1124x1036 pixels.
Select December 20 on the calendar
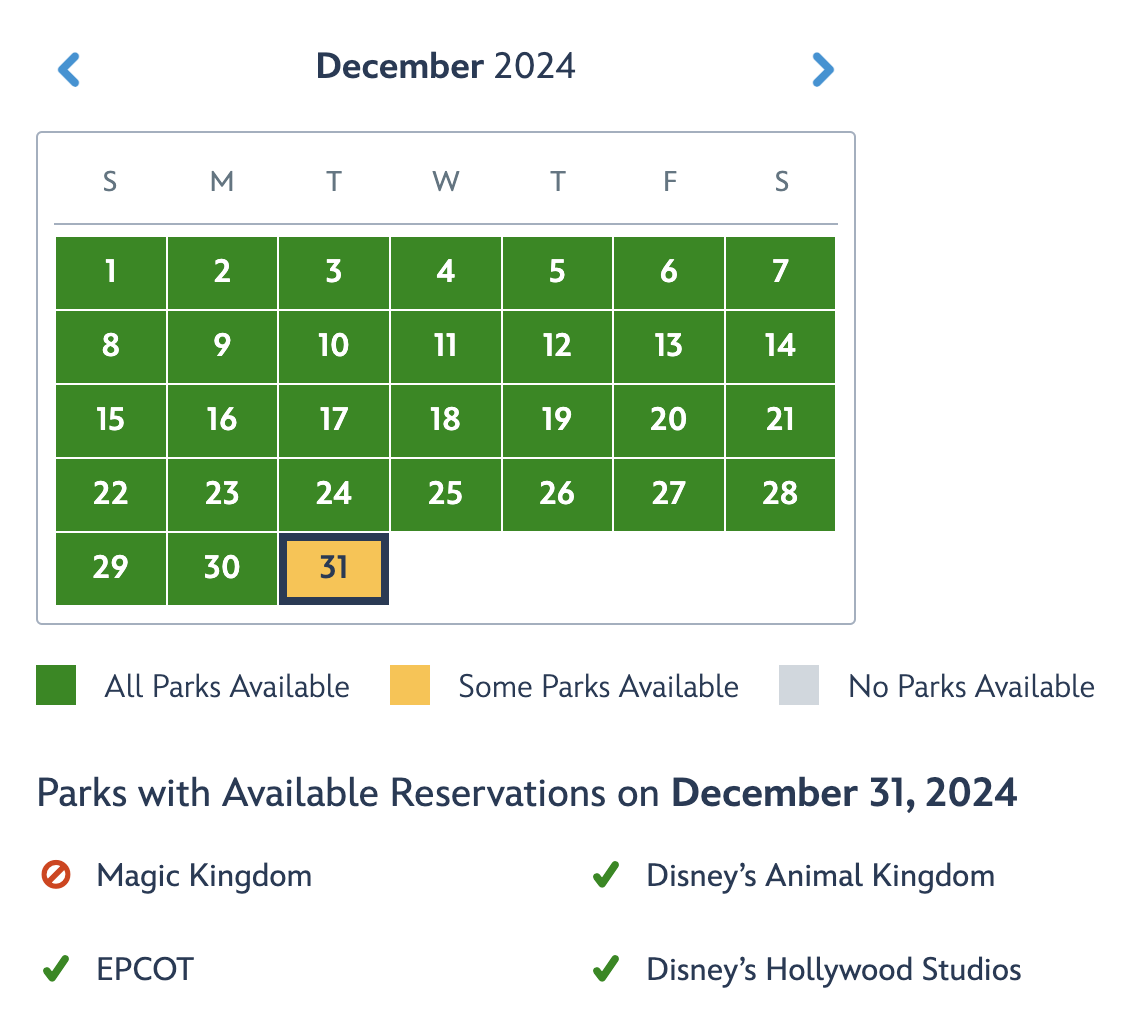point(668,420)
